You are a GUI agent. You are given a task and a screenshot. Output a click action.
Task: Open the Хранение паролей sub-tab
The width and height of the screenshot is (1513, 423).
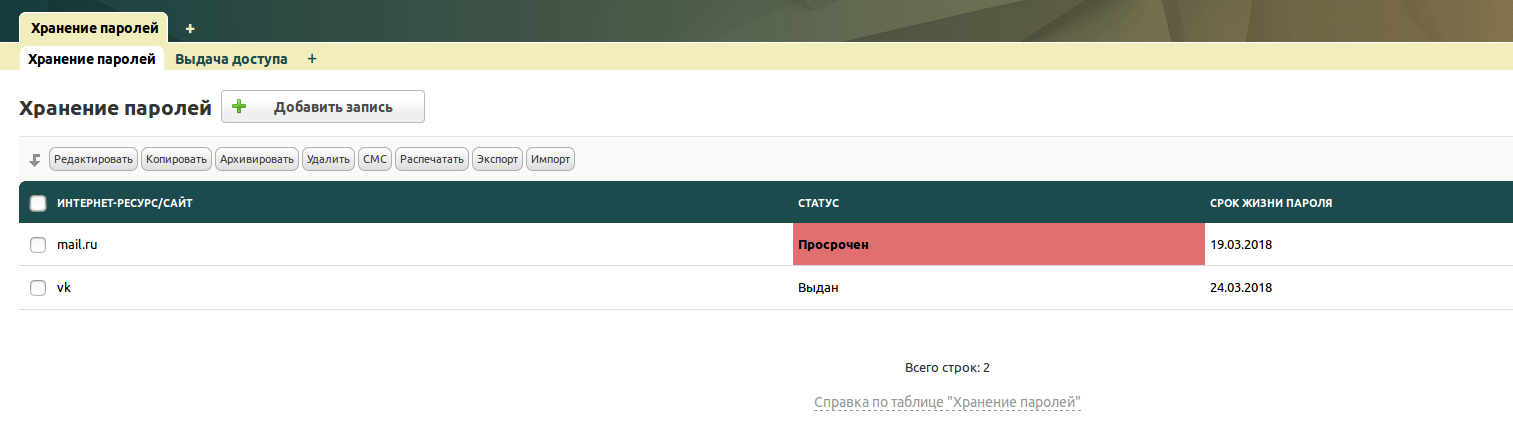(92, 59)
